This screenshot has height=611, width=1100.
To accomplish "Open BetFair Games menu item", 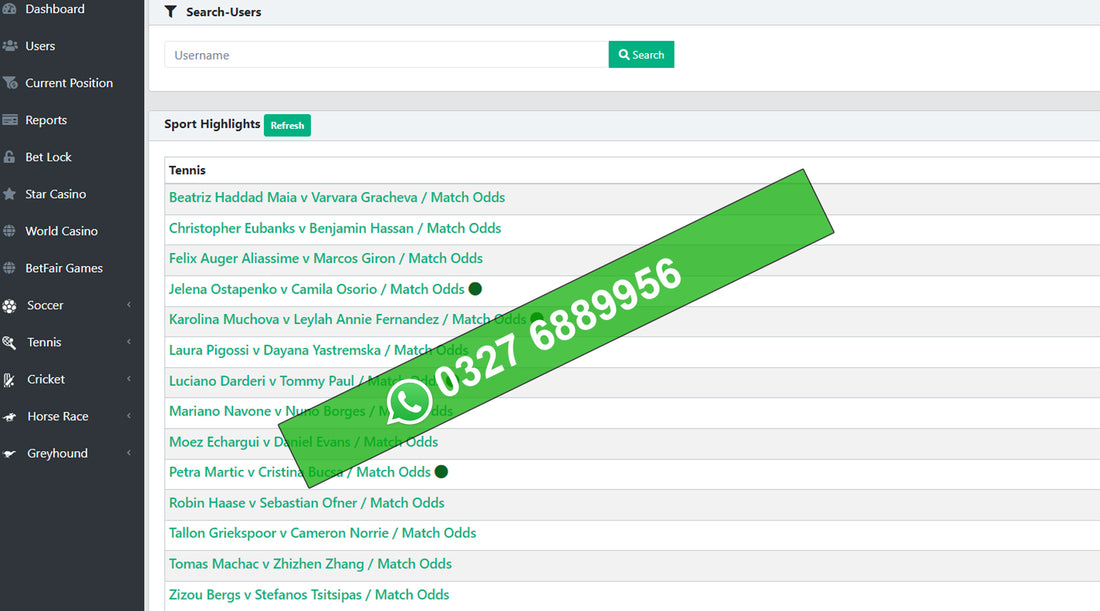I will click(x=64, y=268).
